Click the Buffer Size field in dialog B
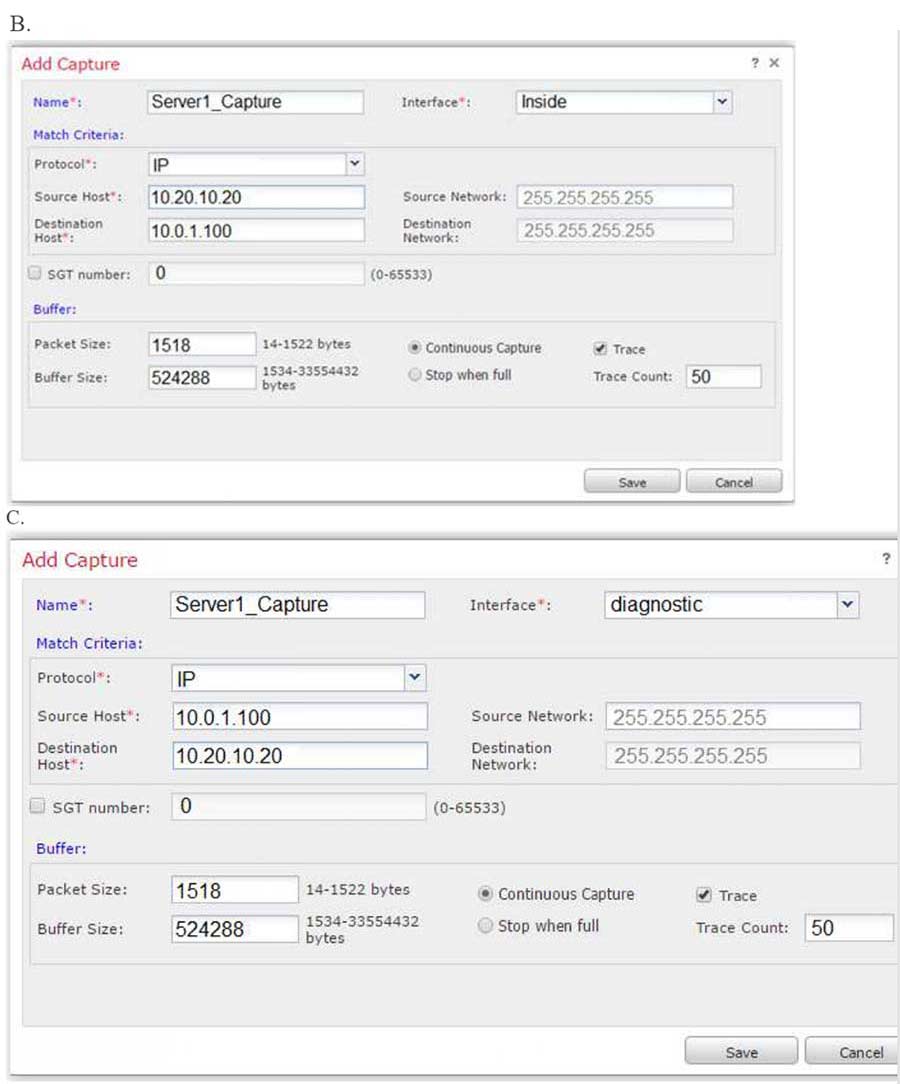900x1084 pixels. click(202, 378)
